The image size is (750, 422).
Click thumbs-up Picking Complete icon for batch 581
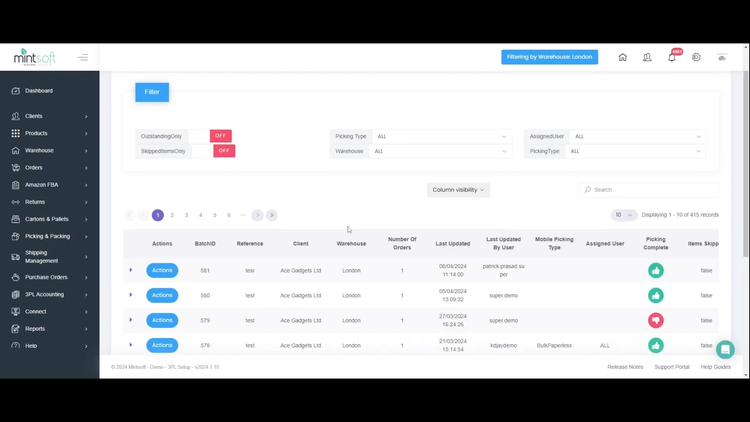(x=656, y=270)
